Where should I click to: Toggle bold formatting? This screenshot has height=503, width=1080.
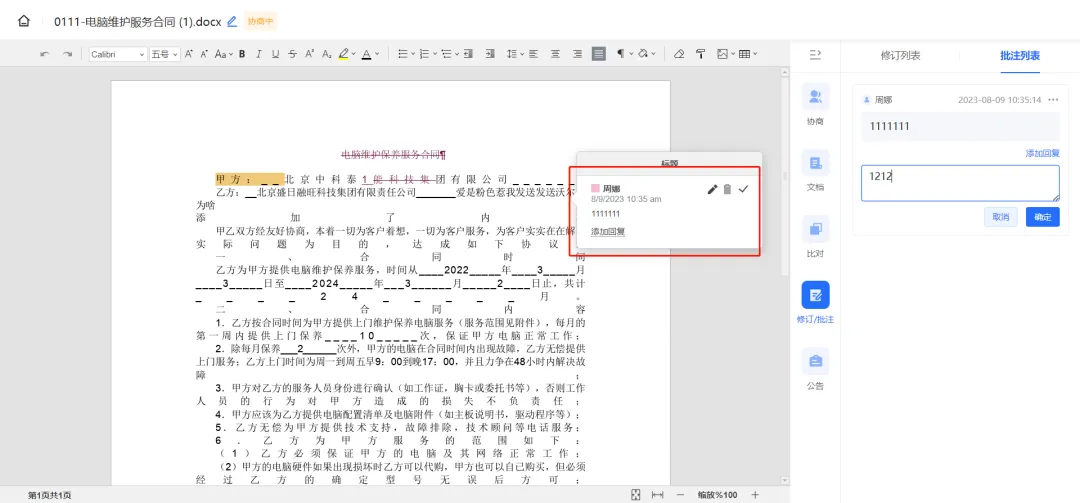[242, 54]
